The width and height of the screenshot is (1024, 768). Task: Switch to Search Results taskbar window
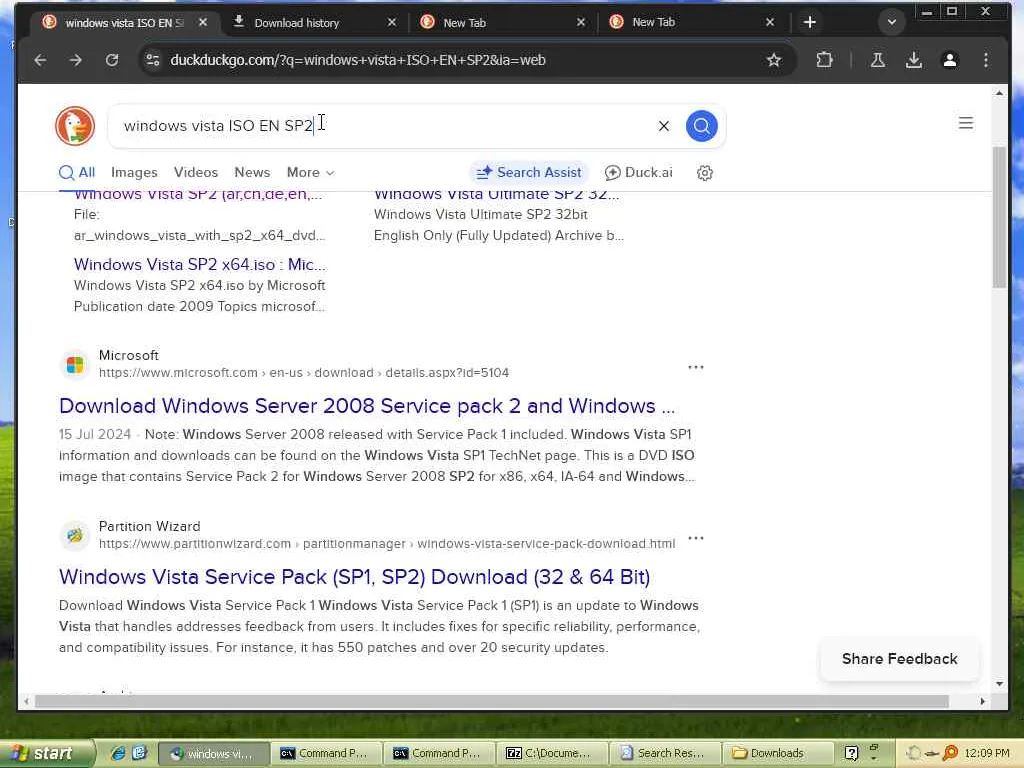(x=665, y=754)
